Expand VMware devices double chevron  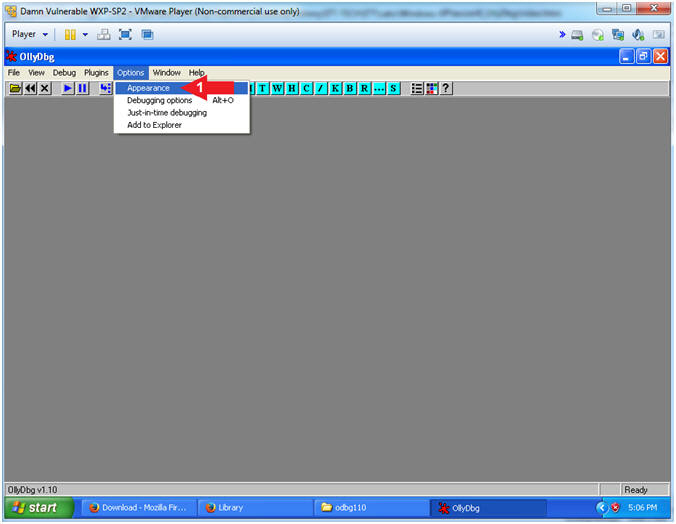tap(562, 34)
